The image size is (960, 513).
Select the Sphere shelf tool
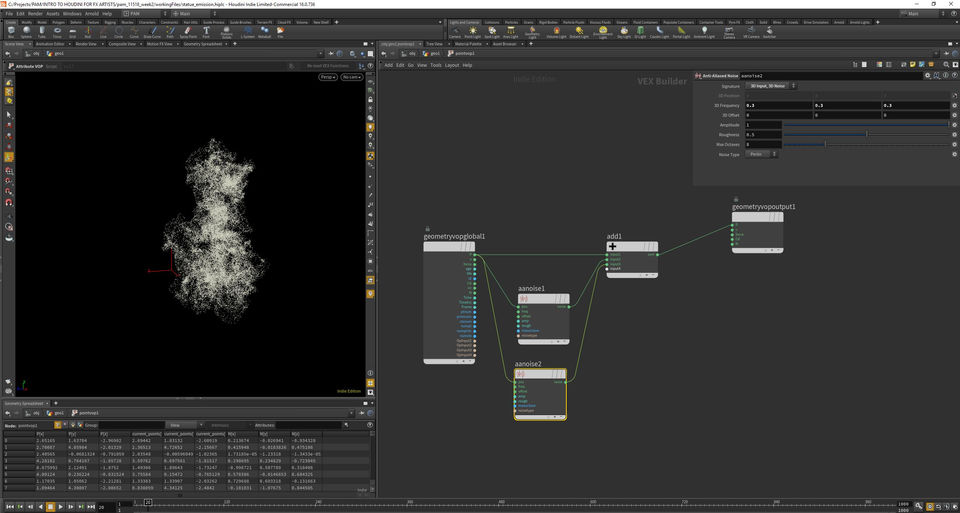point(25,32)
